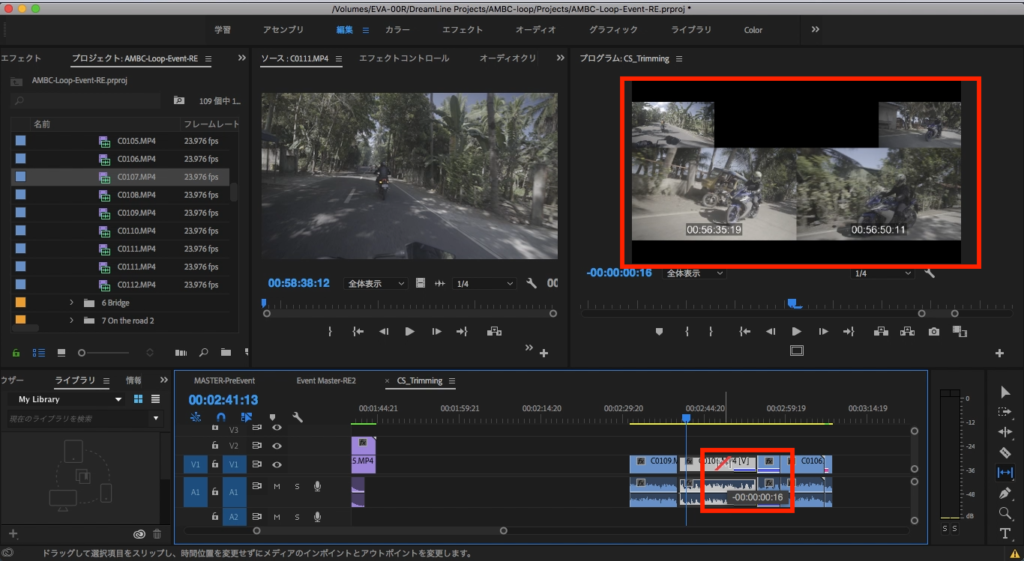Switch to the Event Master-RE2 sequence tab

pyautogui.click(x=325, y=381)
